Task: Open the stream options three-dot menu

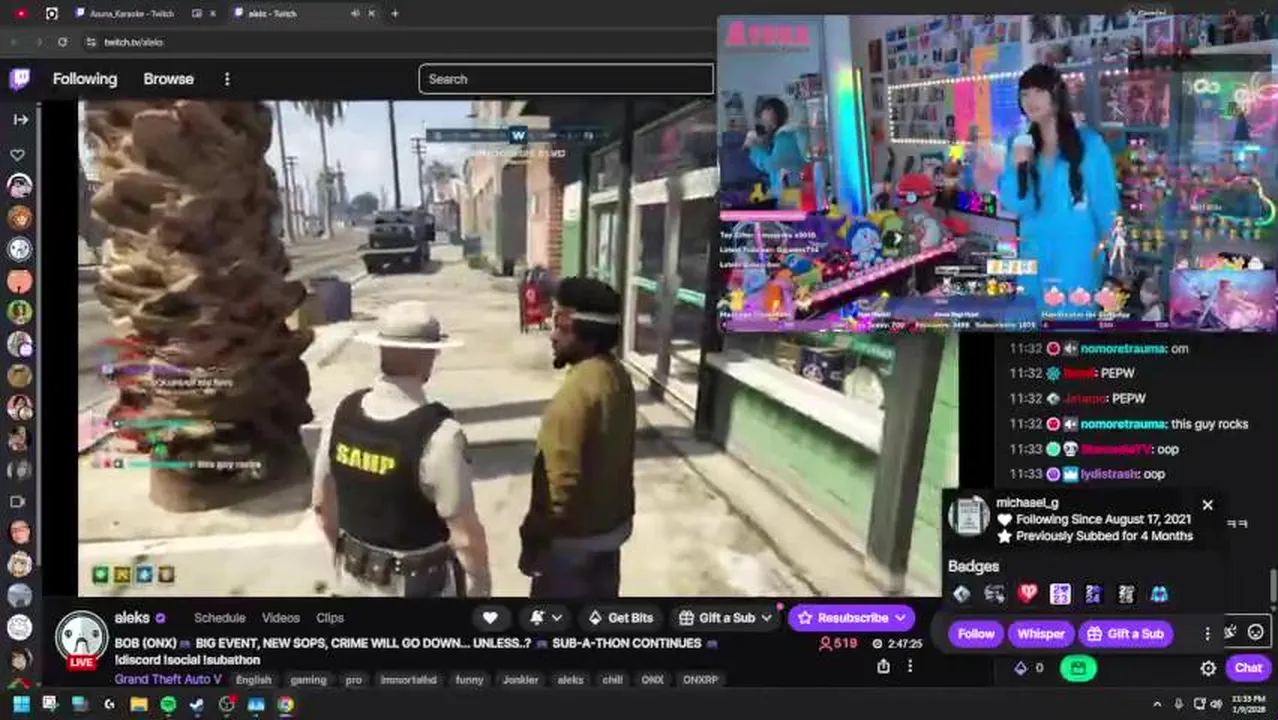Action: [909, 666]
